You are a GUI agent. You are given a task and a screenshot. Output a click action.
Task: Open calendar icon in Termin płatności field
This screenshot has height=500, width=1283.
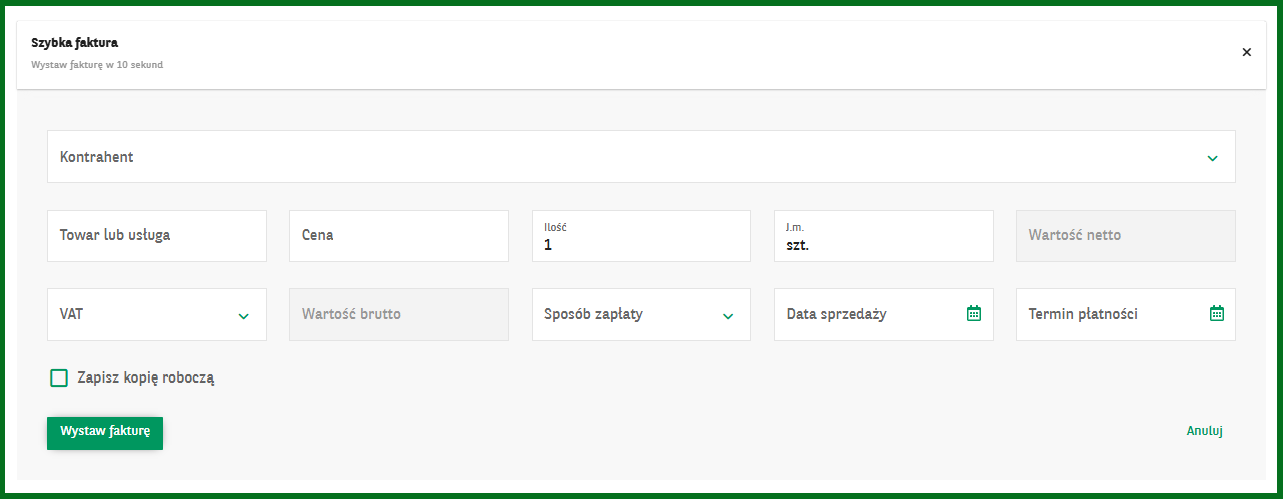[x=1217, y=313]
